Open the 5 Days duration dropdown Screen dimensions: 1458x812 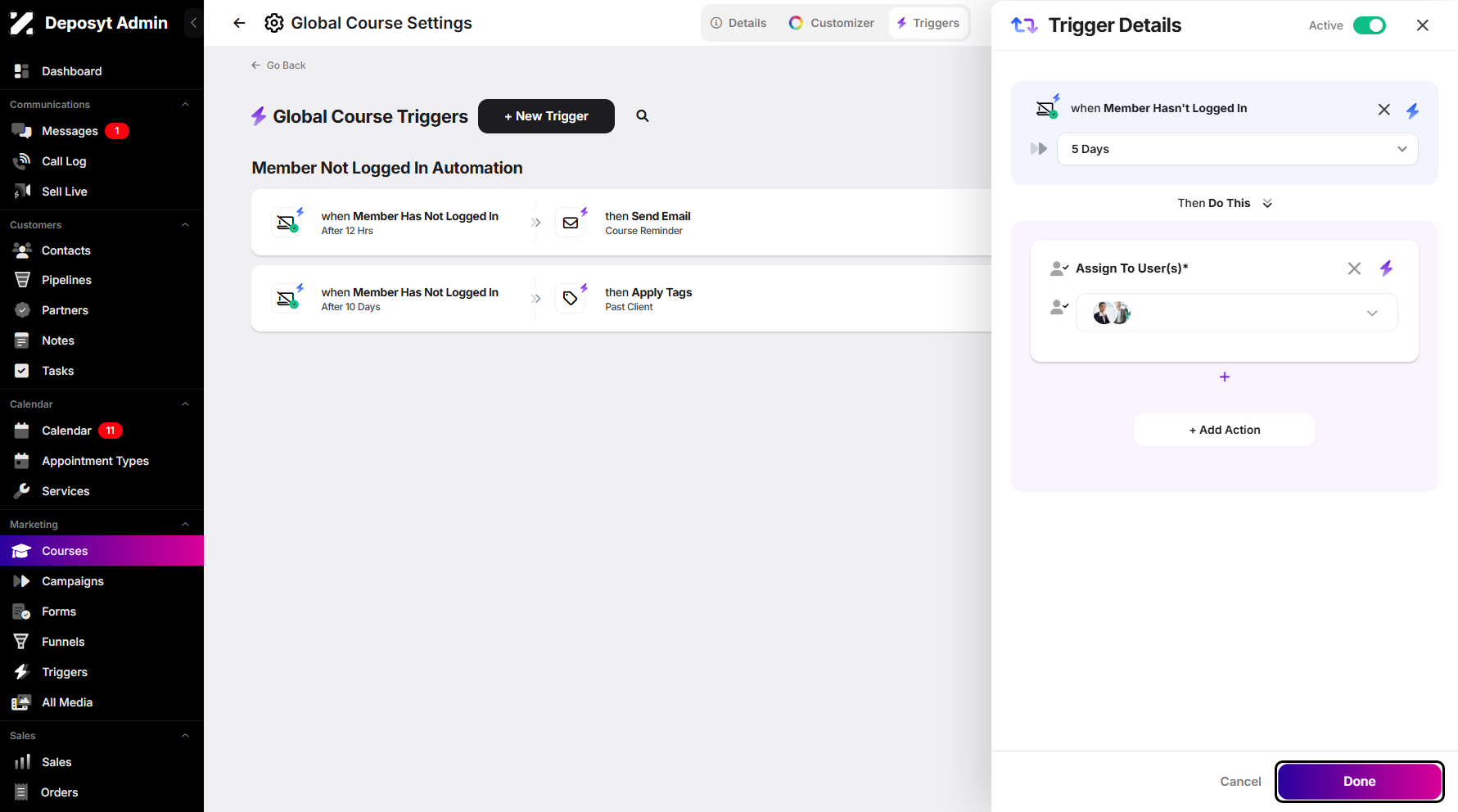pyautogui.click(x=1237, y=149)
